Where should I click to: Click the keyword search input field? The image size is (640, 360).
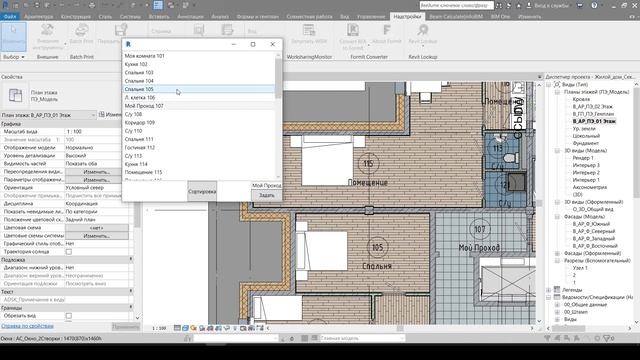click(x=456, y=5)
